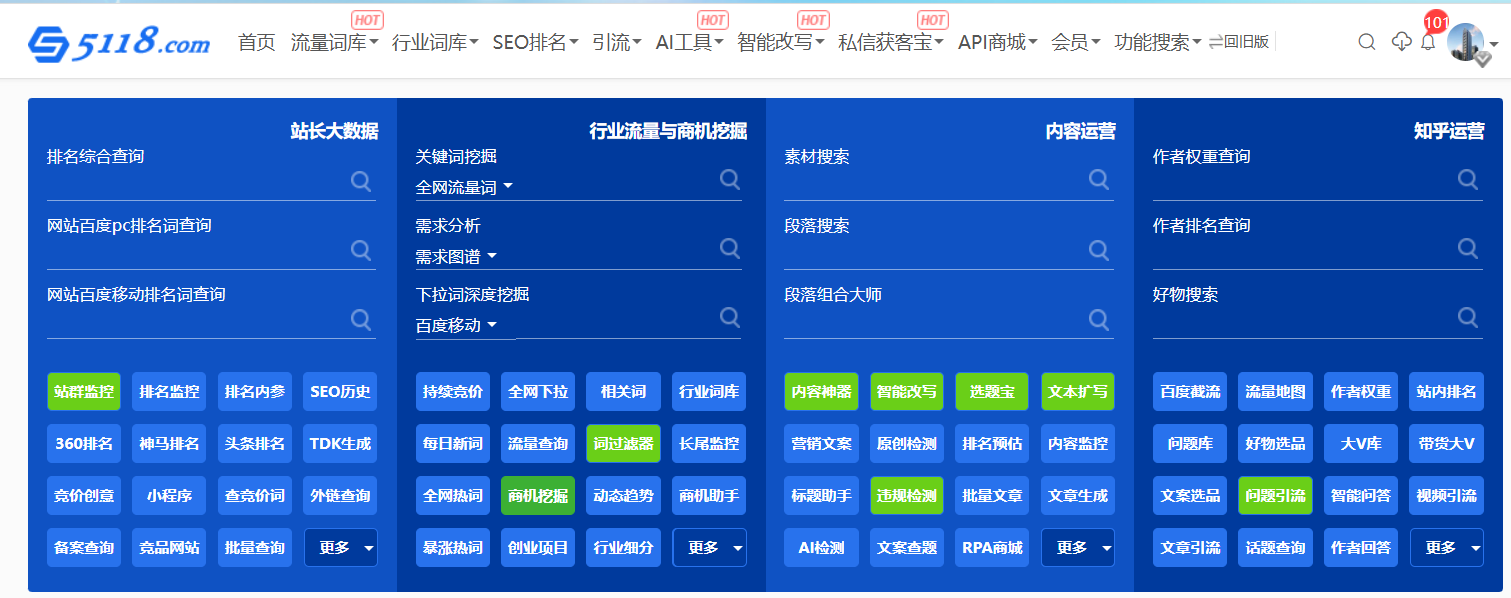
Task: Open the 流量词库 menu
Action: click(x=334, y=42)
